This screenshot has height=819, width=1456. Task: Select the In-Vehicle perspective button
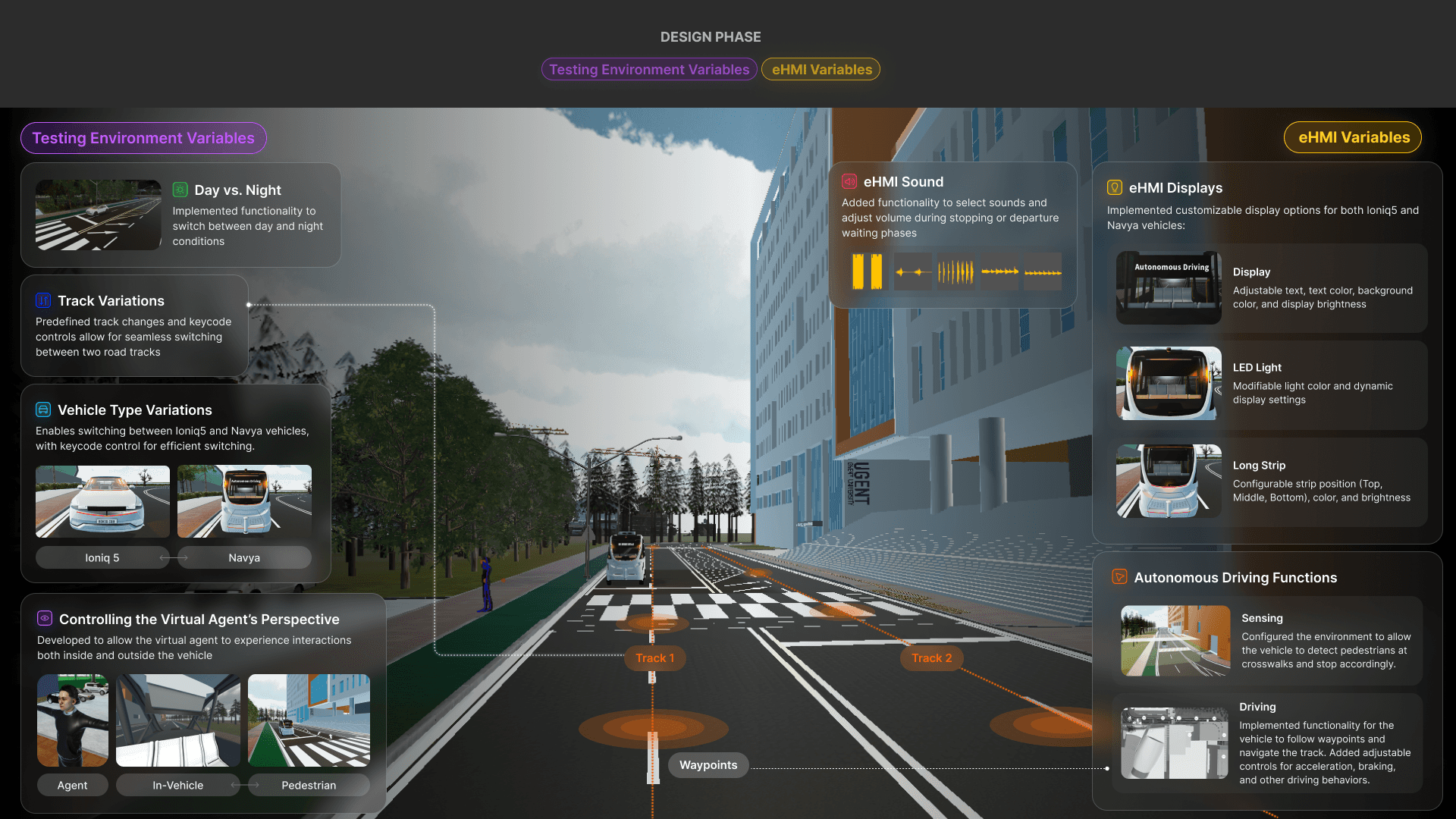click(x=177, y=785)
